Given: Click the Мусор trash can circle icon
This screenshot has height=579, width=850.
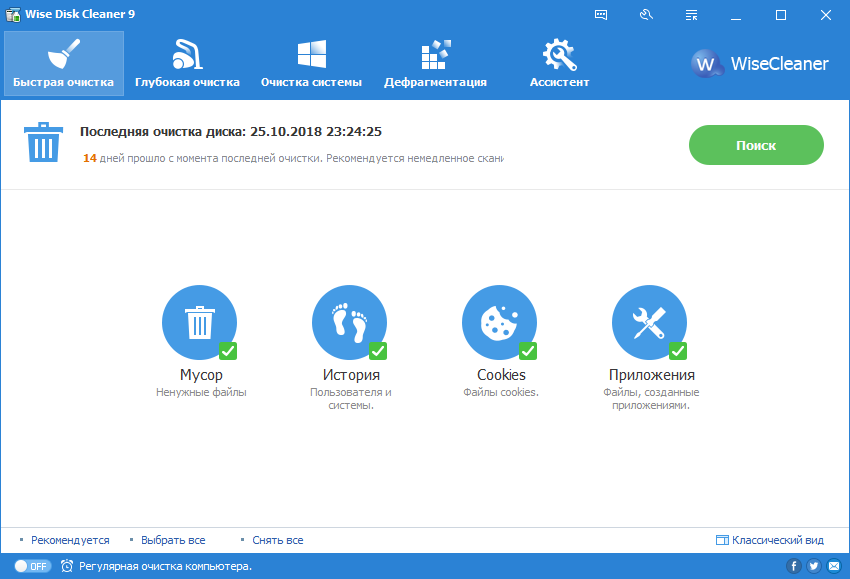Looking at the screenshot, I should (199, 323).
